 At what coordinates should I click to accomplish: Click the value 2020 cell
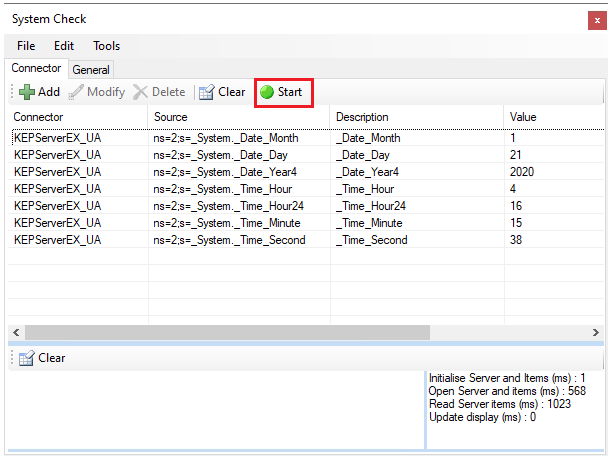point(554,172)
